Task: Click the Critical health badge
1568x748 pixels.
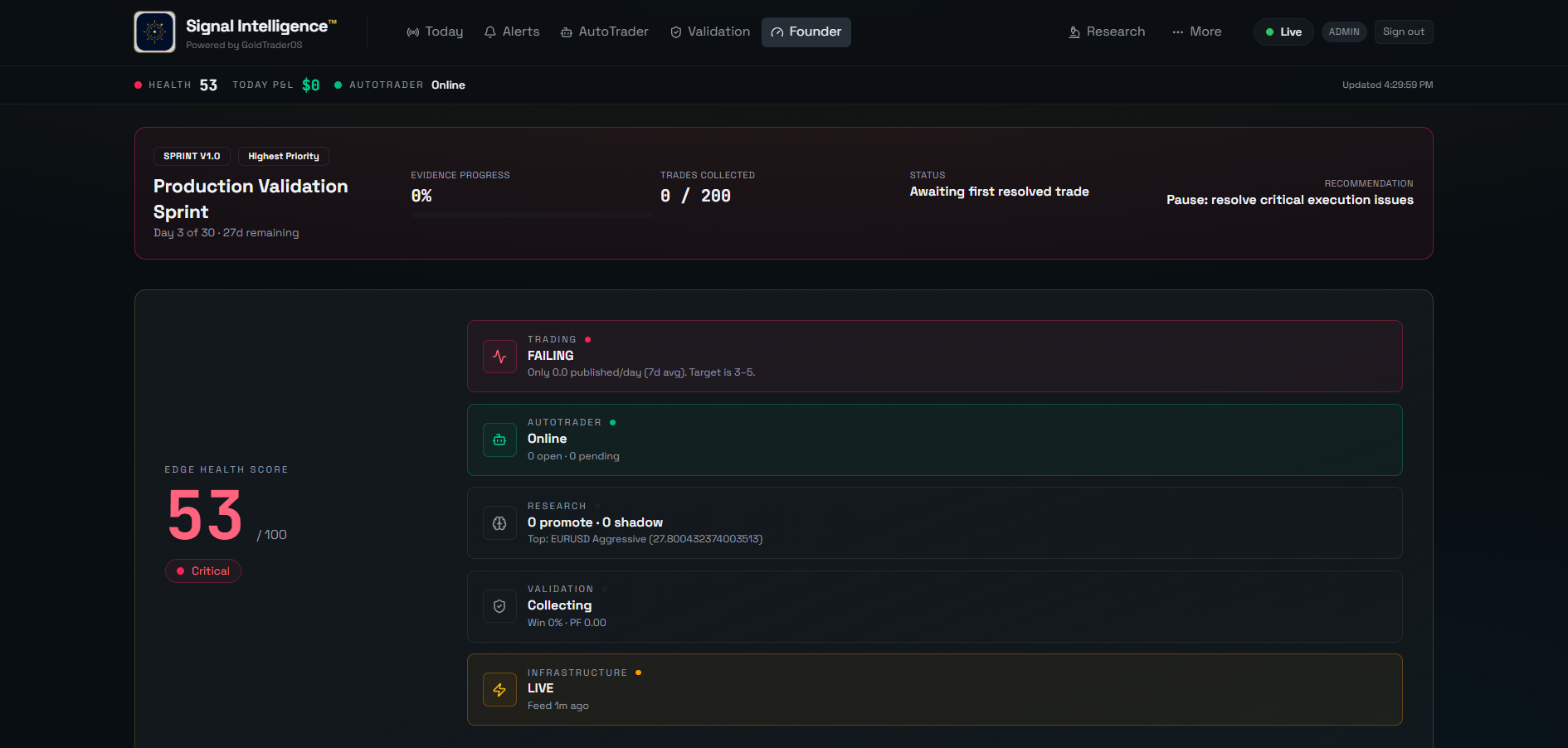Action: [x=203, y=571]
